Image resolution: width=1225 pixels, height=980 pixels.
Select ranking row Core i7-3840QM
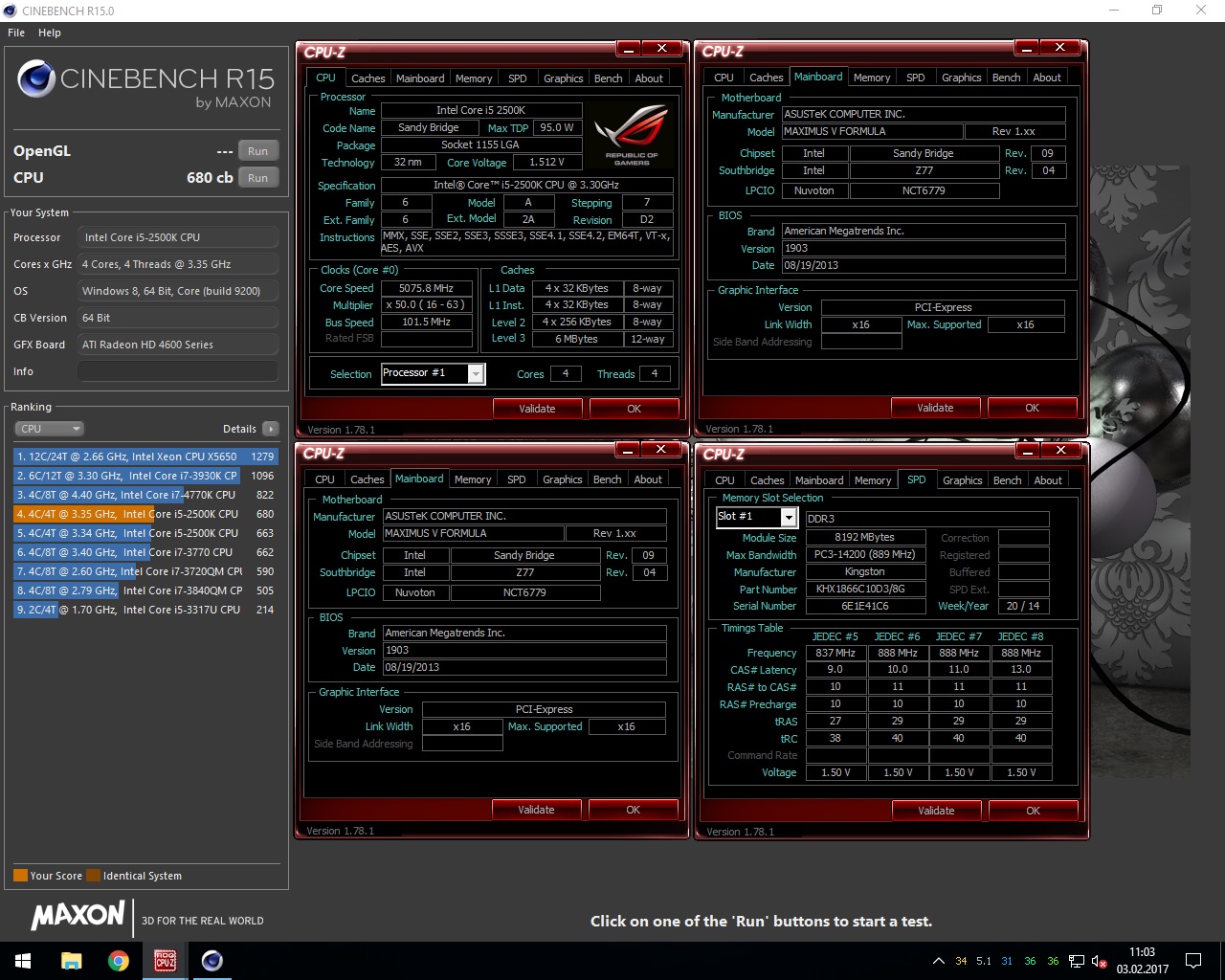tap(145, 590)
